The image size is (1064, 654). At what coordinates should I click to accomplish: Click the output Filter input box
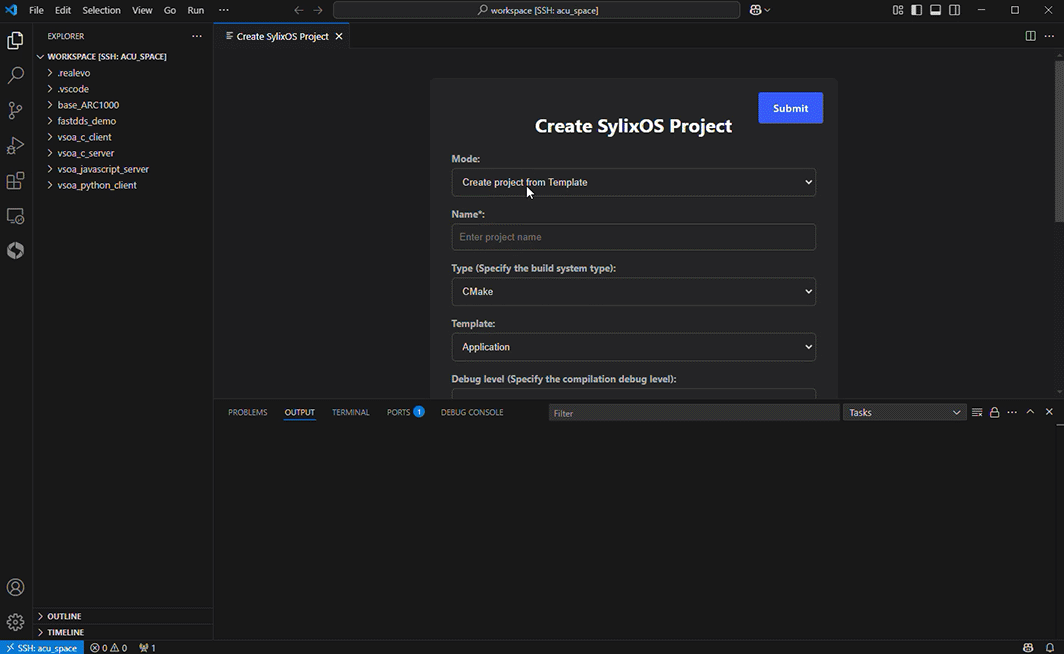(694, 412)
